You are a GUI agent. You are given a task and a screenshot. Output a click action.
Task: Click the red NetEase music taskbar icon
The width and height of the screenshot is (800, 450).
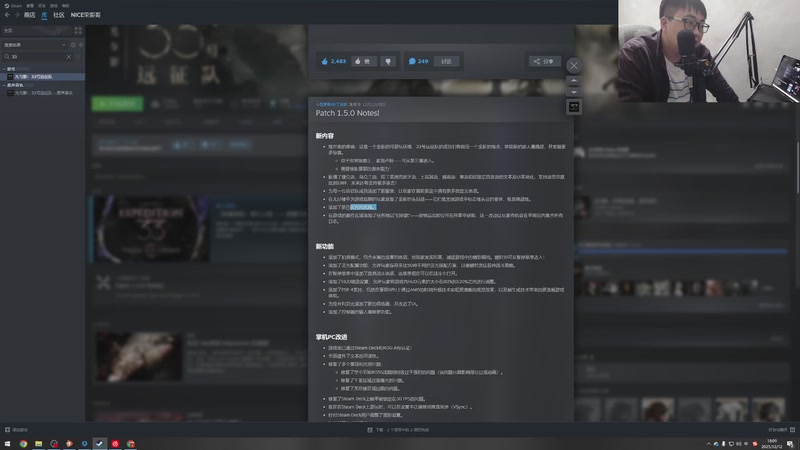tap(115, 444)
